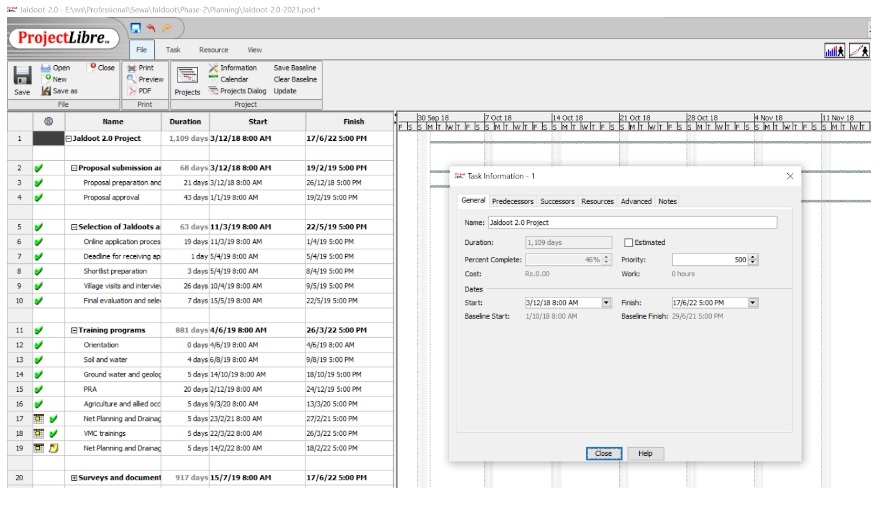Click completed checkmark of Proposal approval row
The image size is (881, 507).
pyautogui.click(x=38, y=198)
